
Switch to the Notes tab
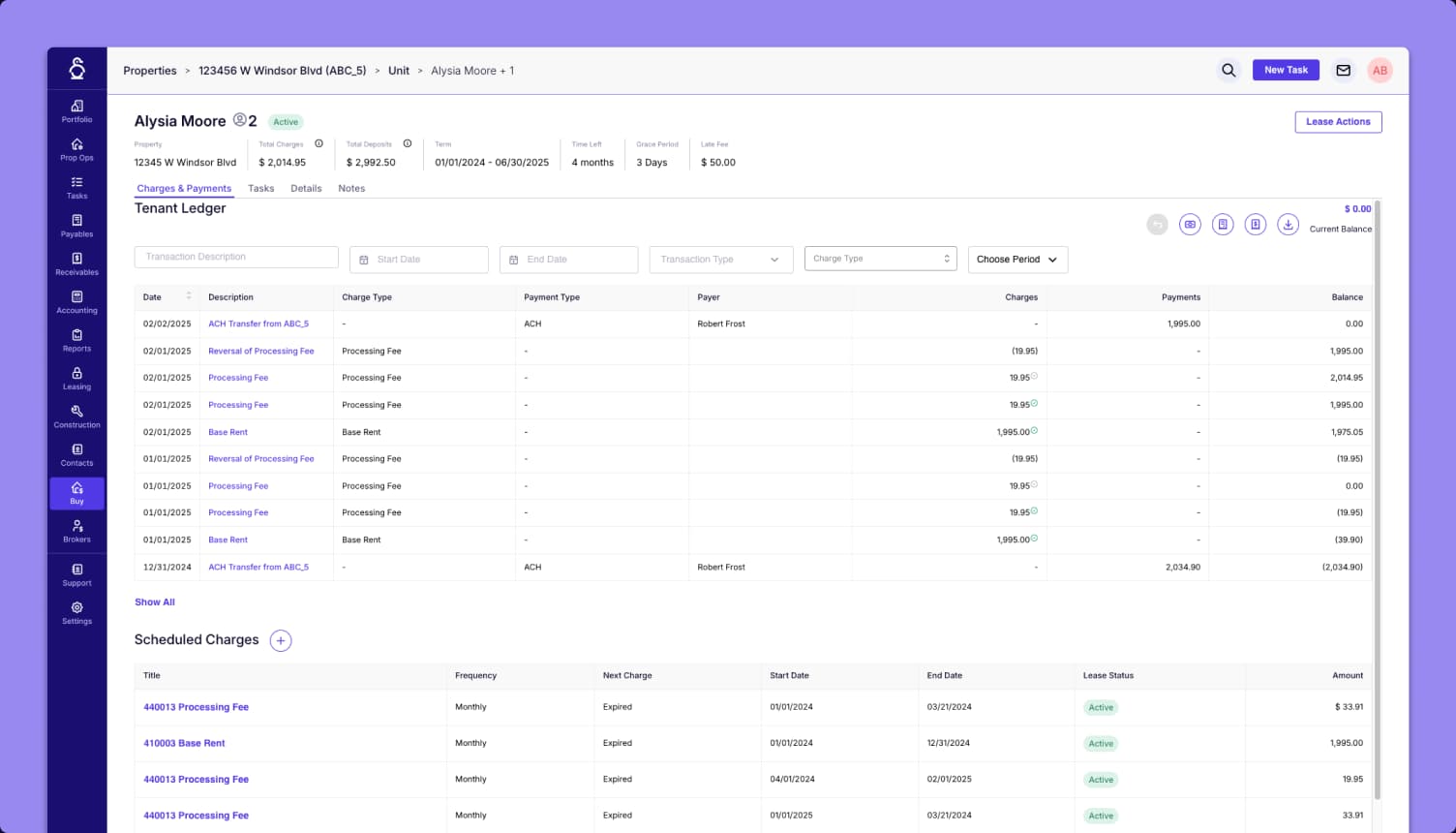click(351, 188)
